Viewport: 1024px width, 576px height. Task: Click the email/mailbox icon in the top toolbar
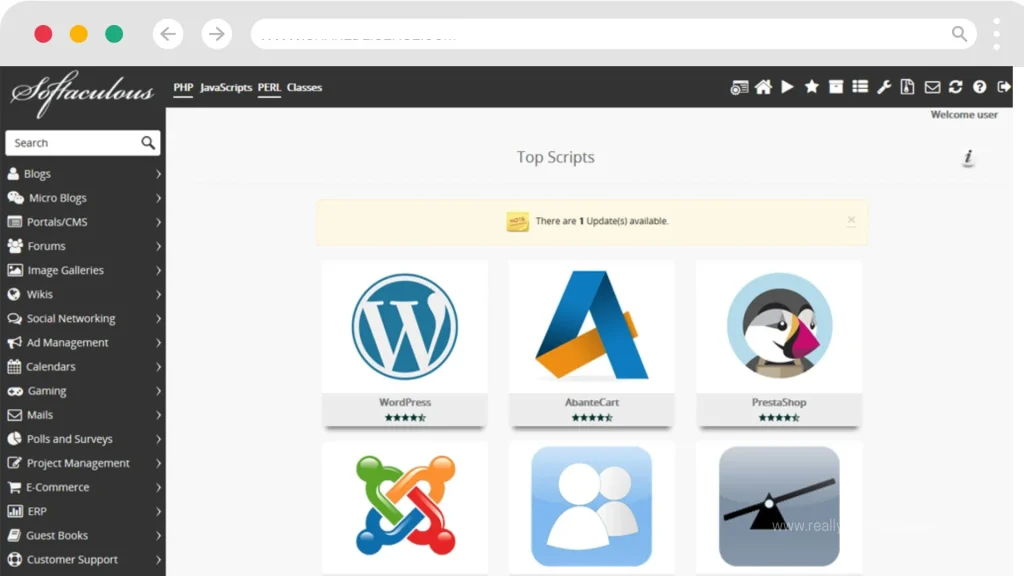click(932, 87)
